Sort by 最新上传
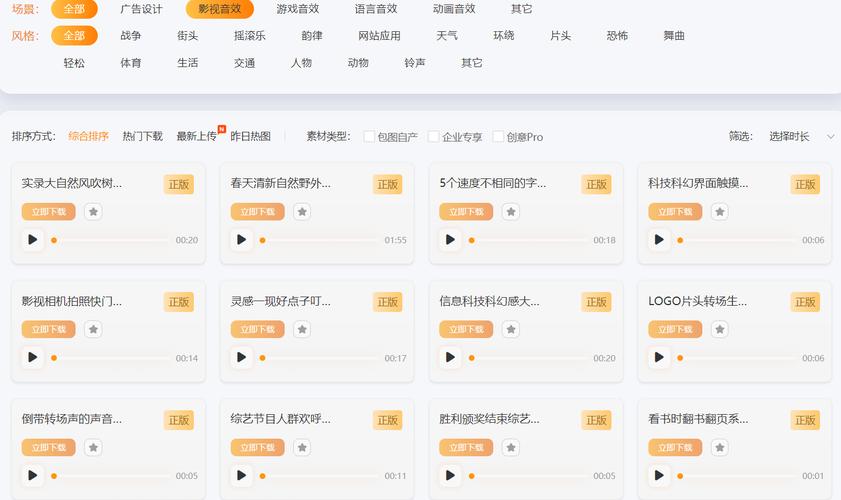 point(196,137)
